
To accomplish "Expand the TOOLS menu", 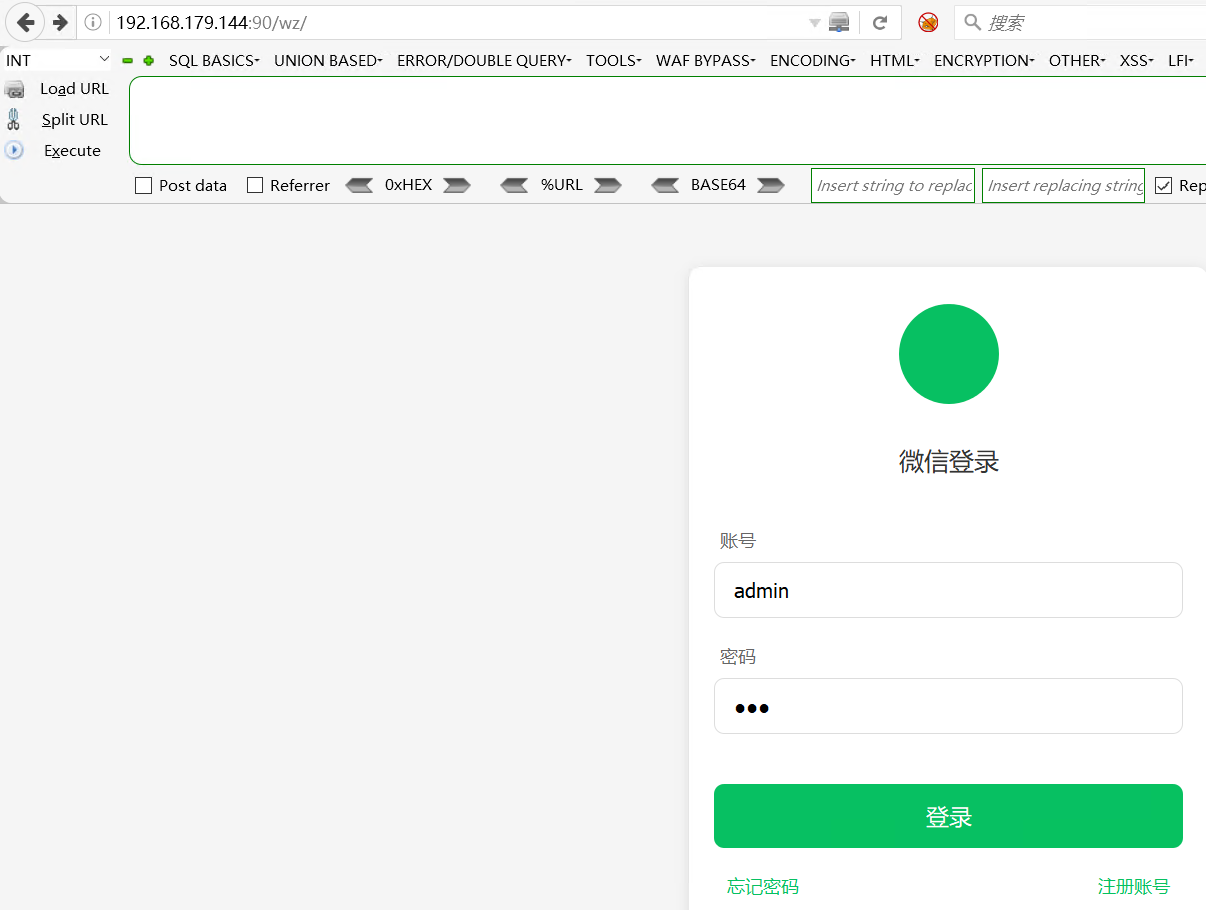I will [x=613, y=61].
